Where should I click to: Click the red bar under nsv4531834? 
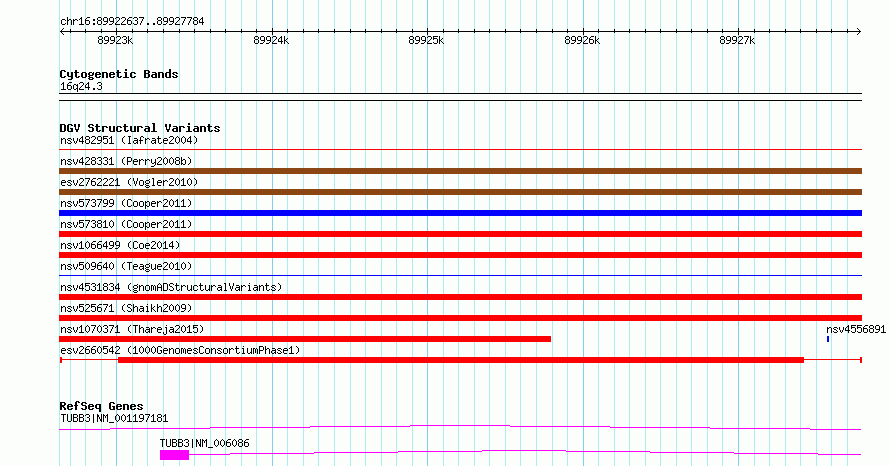(460, 297)
